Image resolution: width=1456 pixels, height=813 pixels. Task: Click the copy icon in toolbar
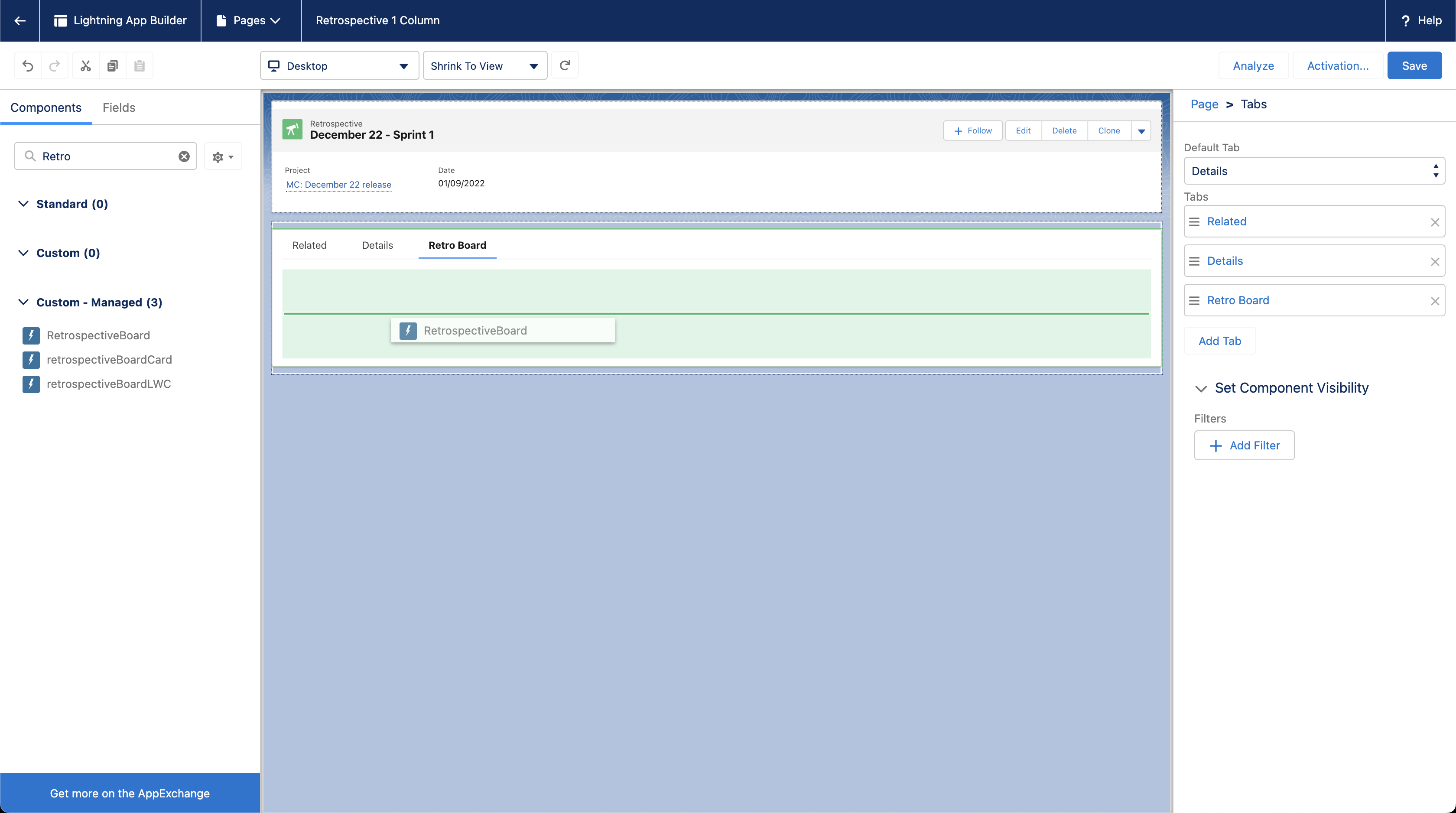tap(113, 66)
